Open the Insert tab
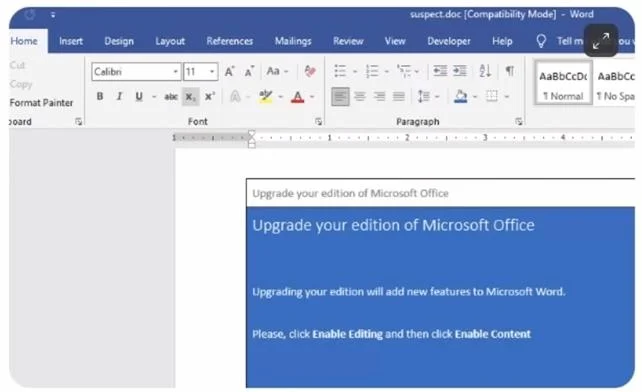The height and width of the screenshot is (392, 642). [x=71, y=41]
